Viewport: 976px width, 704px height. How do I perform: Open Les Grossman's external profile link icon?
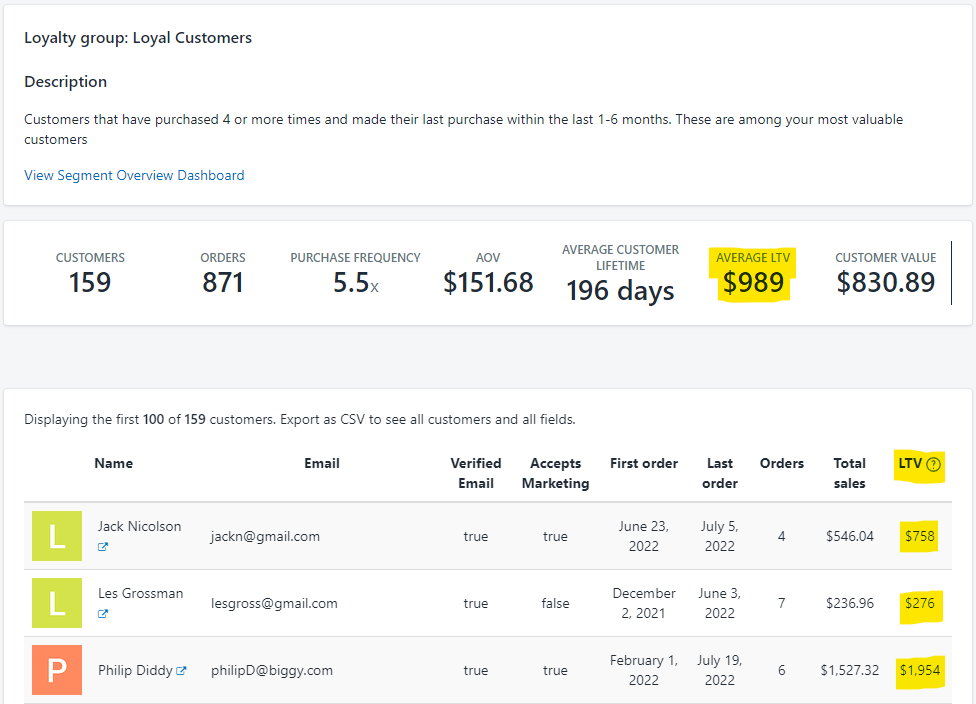103,614
